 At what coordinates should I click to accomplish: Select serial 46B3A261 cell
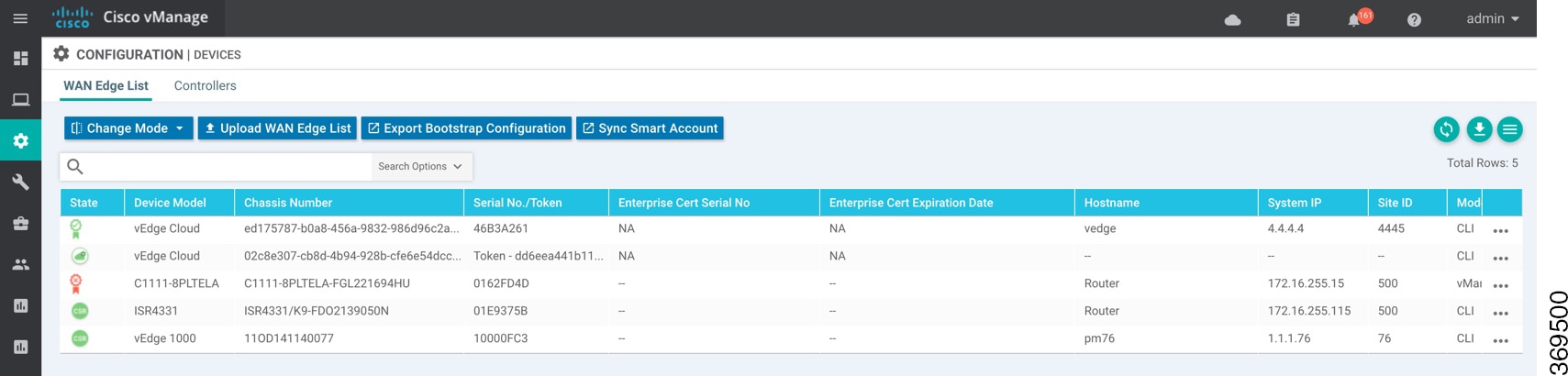pos(501,228)
